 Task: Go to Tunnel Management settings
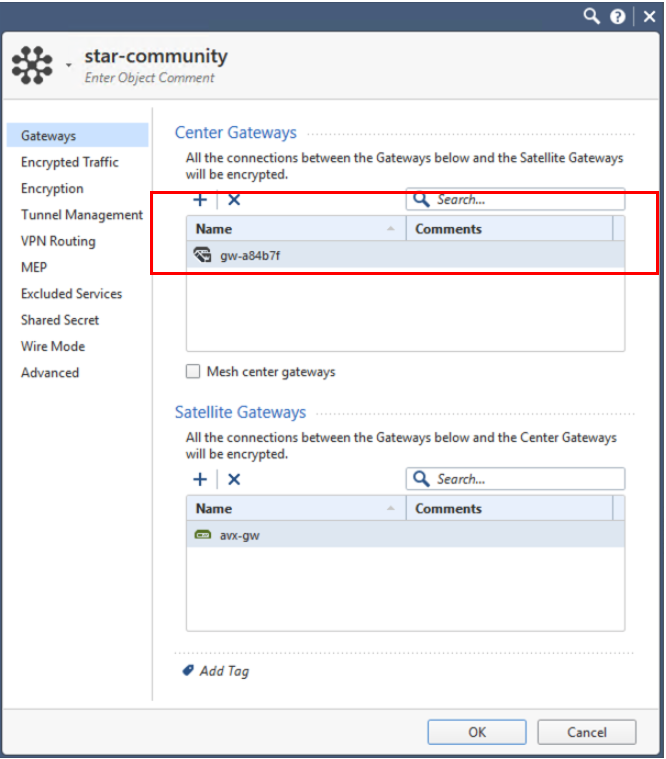[82, 215]
